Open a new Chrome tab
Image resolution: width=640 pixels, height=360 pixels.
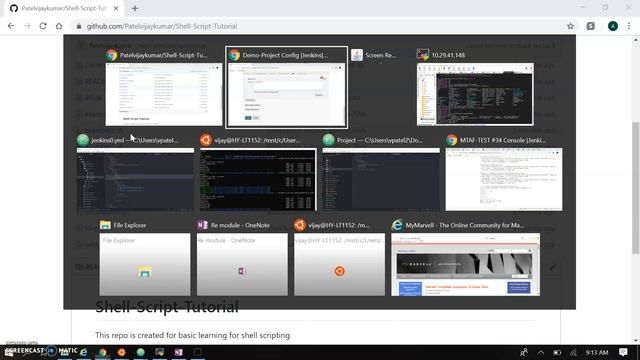pyautogui.click(x=135, y=8)
